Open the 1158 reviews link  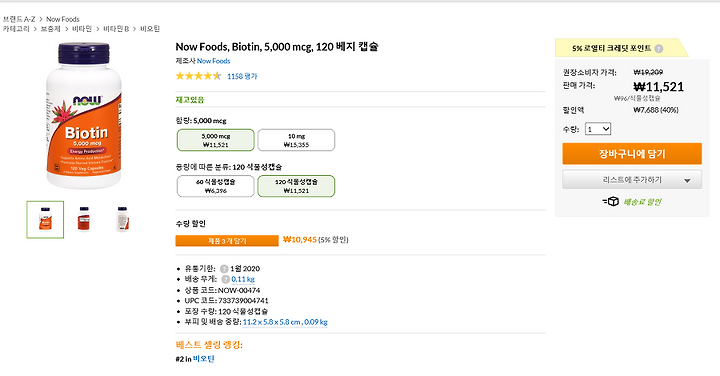242,77
